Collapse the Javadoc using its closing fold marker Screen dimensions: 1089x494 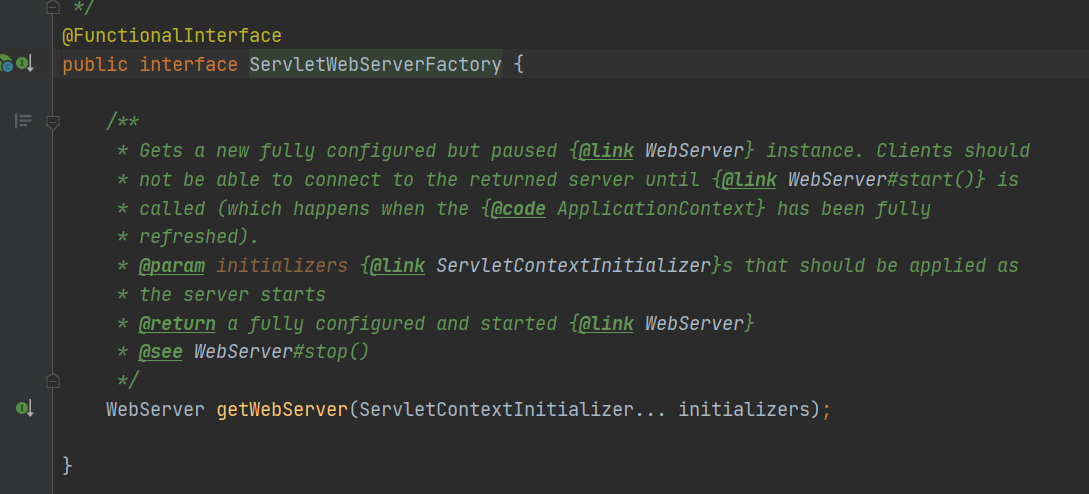click(53, 381)
